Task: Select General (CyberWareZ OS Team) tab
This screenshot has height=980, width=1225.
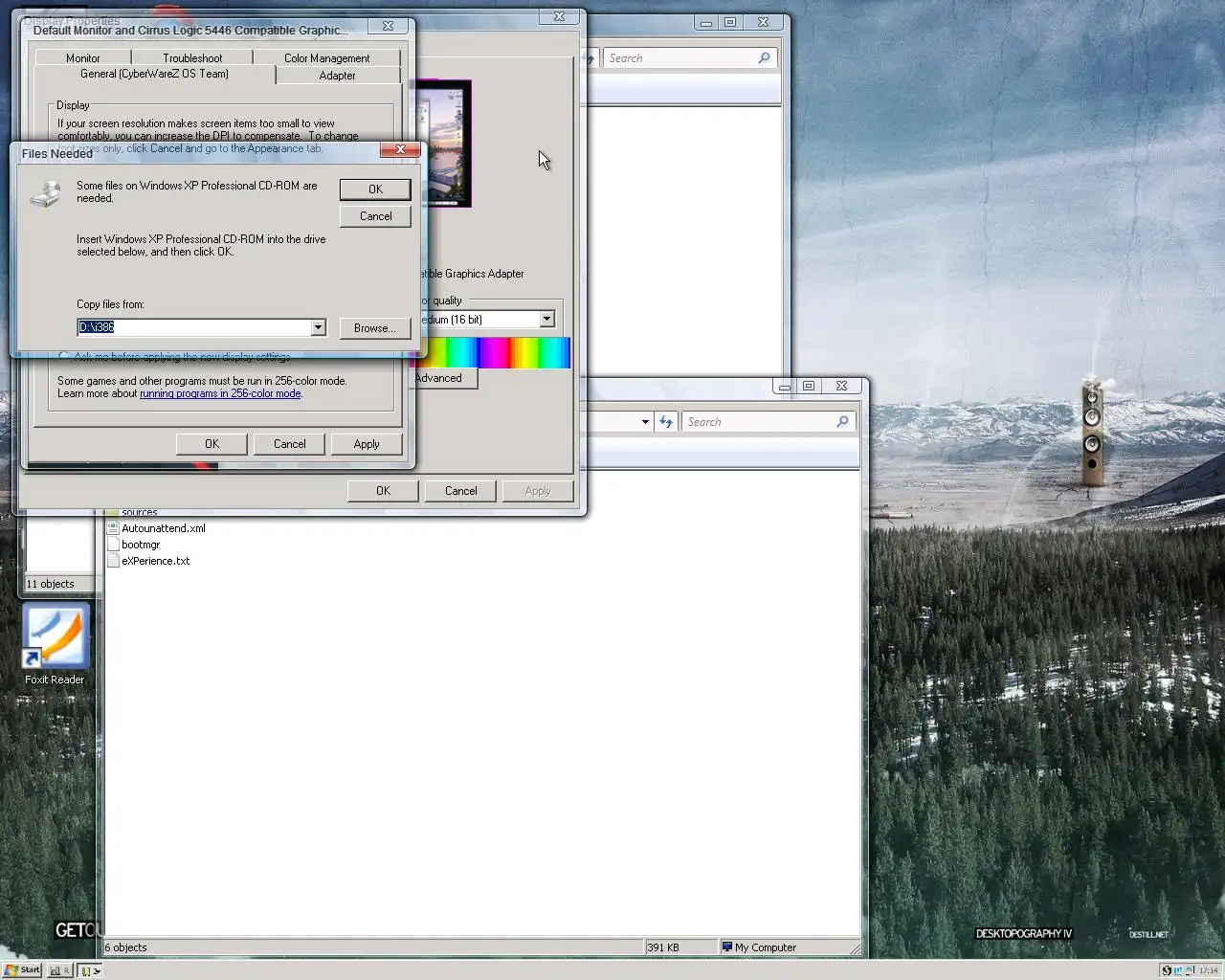Action: click(x=155, y=74)
